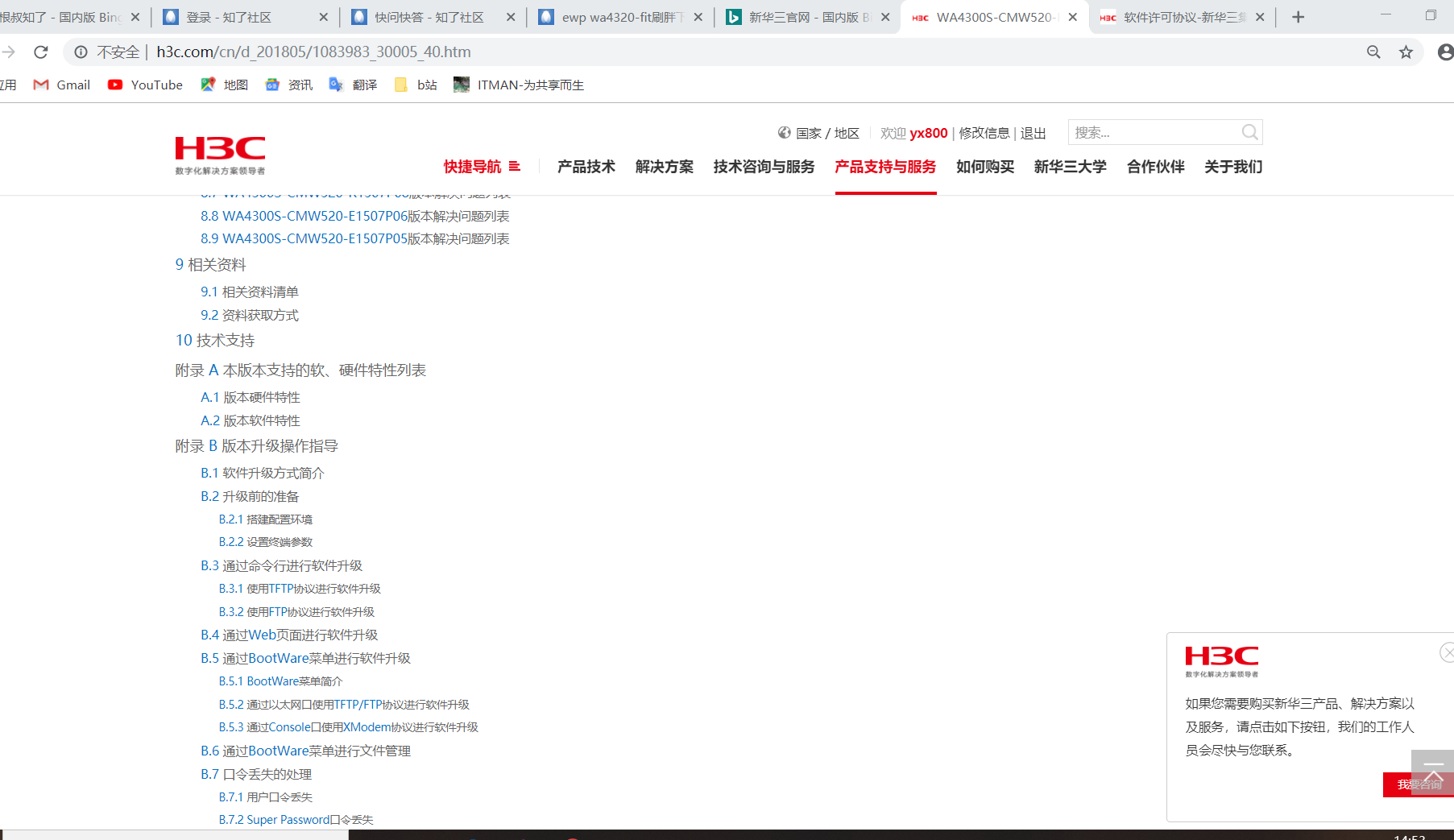Click the globe 国家 / 地区 selector
The width and height of the screenshot is (1454, 840).
(x=818, y=133)
